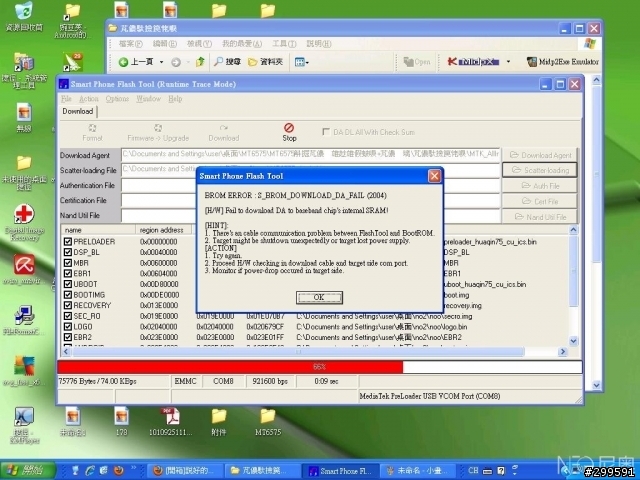Expand Back button history dropdown arrow

tap(161, 62)
